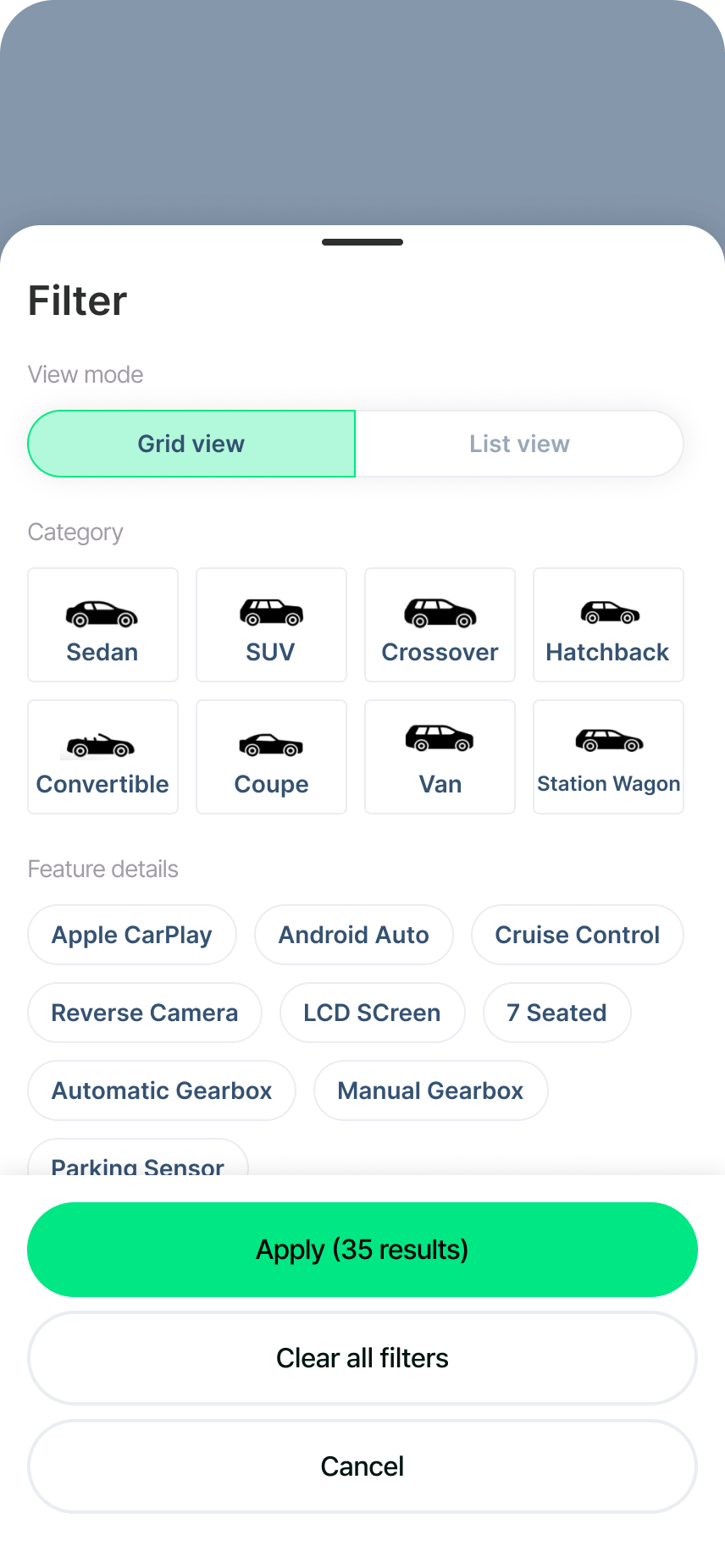Choose the SUV category icon
The height and width of the screenshot is (1568, 725).
coord(271,612)
